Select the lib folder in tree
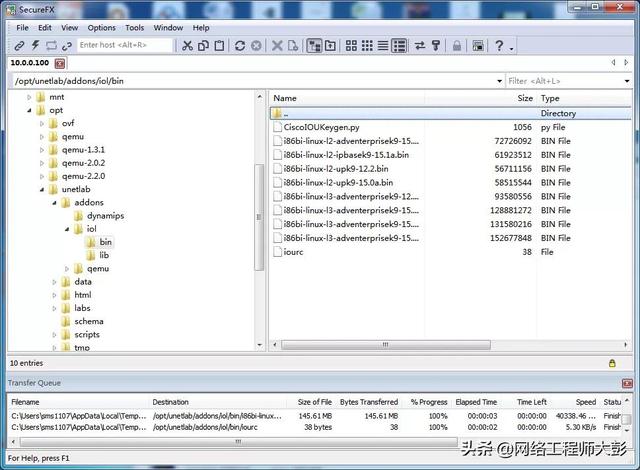This screenshot has height=470, width=640. (x=104, y=255)
